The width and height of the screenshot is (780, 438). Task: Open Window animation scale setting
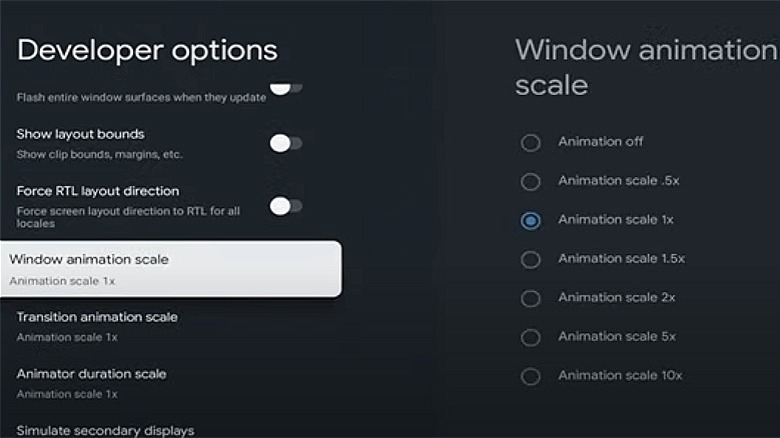click(x=170, y=268)
